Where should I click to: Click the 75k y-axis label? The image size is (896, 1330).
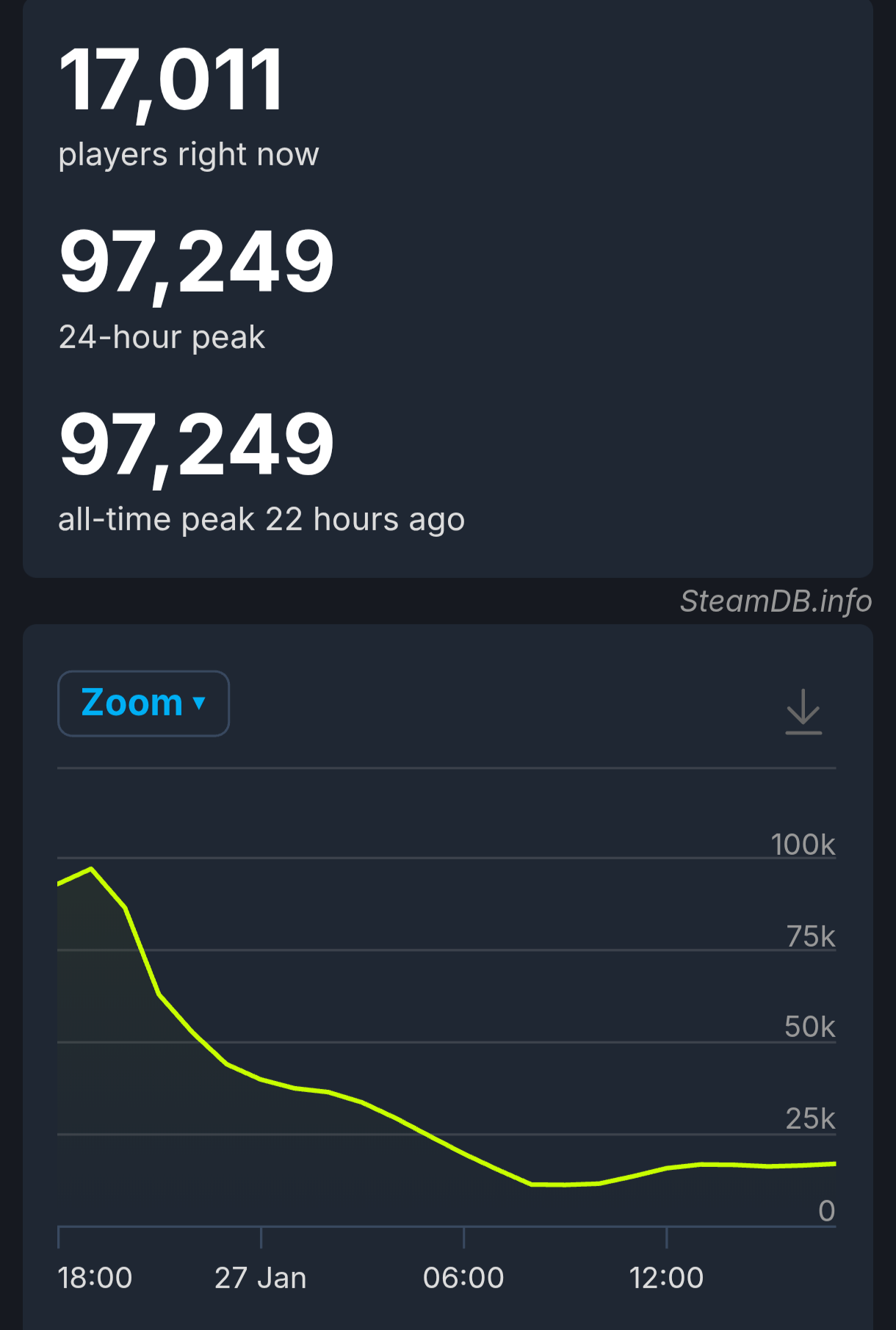click(811, 936)
